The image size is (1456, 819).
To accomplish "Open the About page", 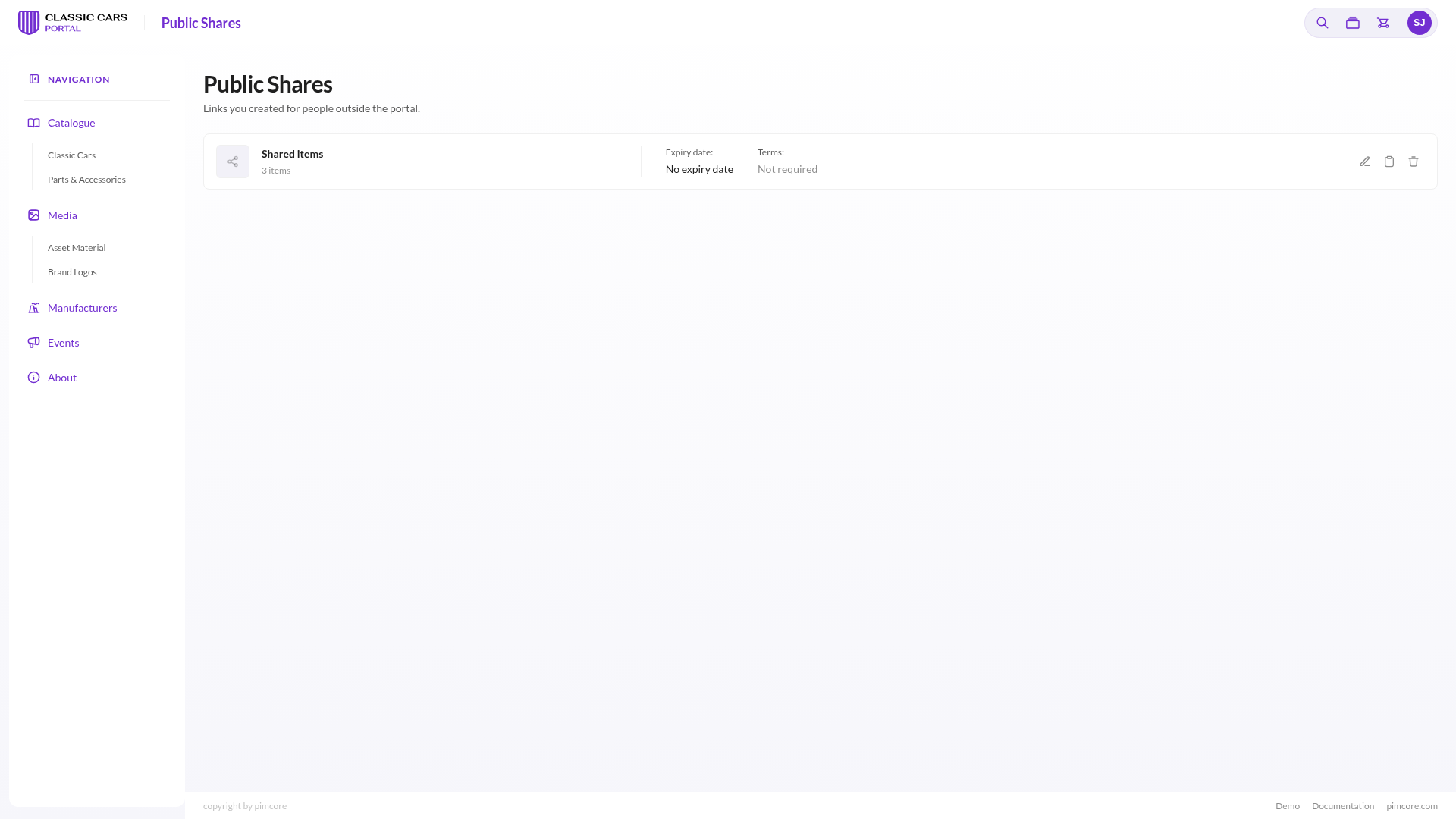I will pyautogui.click(x=62, y=378).
